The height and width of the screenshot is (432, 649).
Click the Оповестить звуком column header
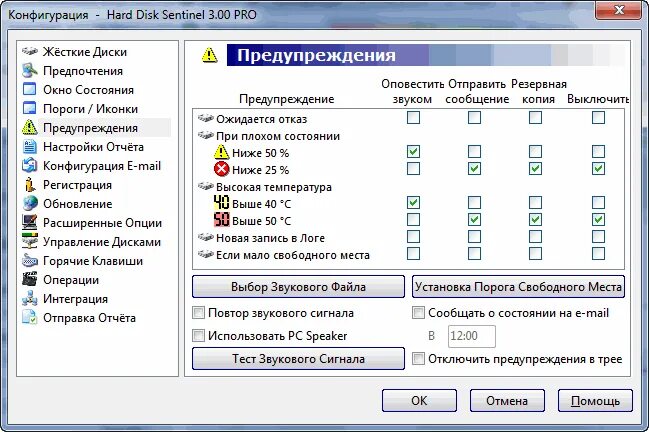click(413, 91)
